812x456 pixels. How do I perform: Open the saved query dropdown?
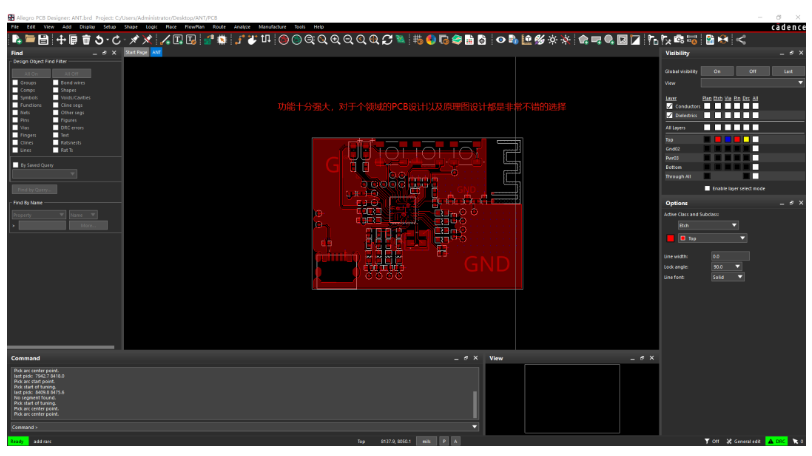pos(44,174)
